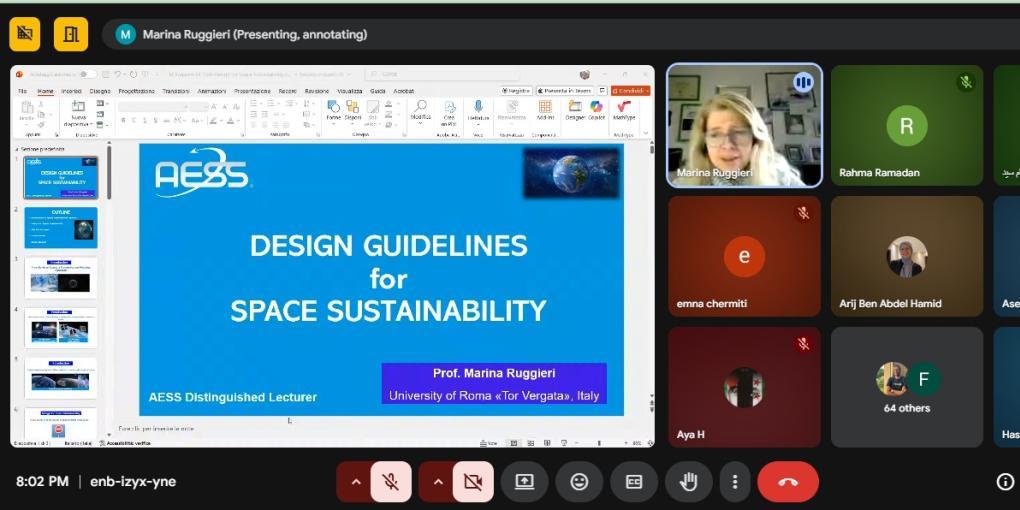This screenshot has height=510, width=1020.
Task: Click the yellow door icon at top
Action: [x=71, y=34]
